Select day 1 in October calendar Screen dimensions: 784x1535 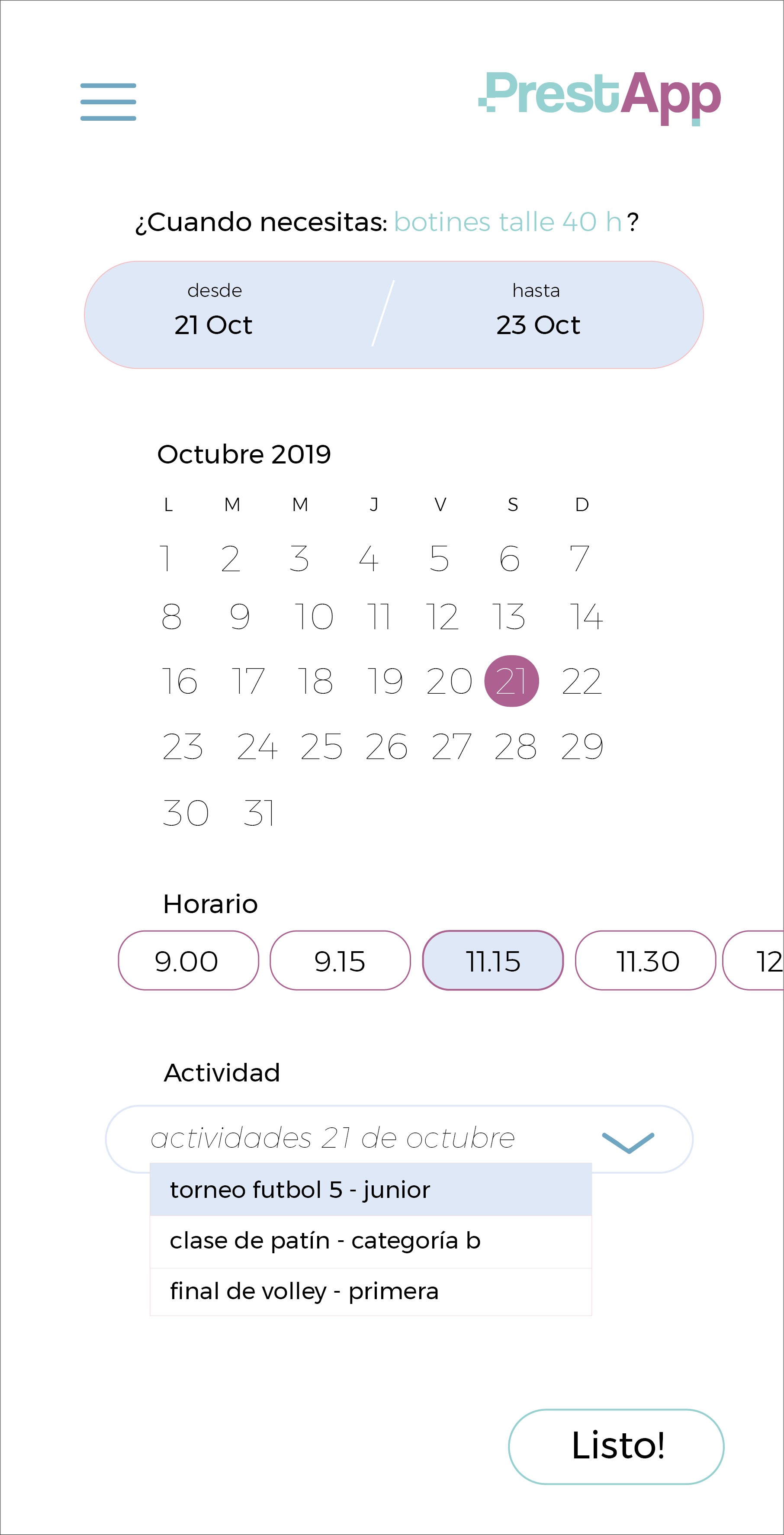[x=166, y=558]
